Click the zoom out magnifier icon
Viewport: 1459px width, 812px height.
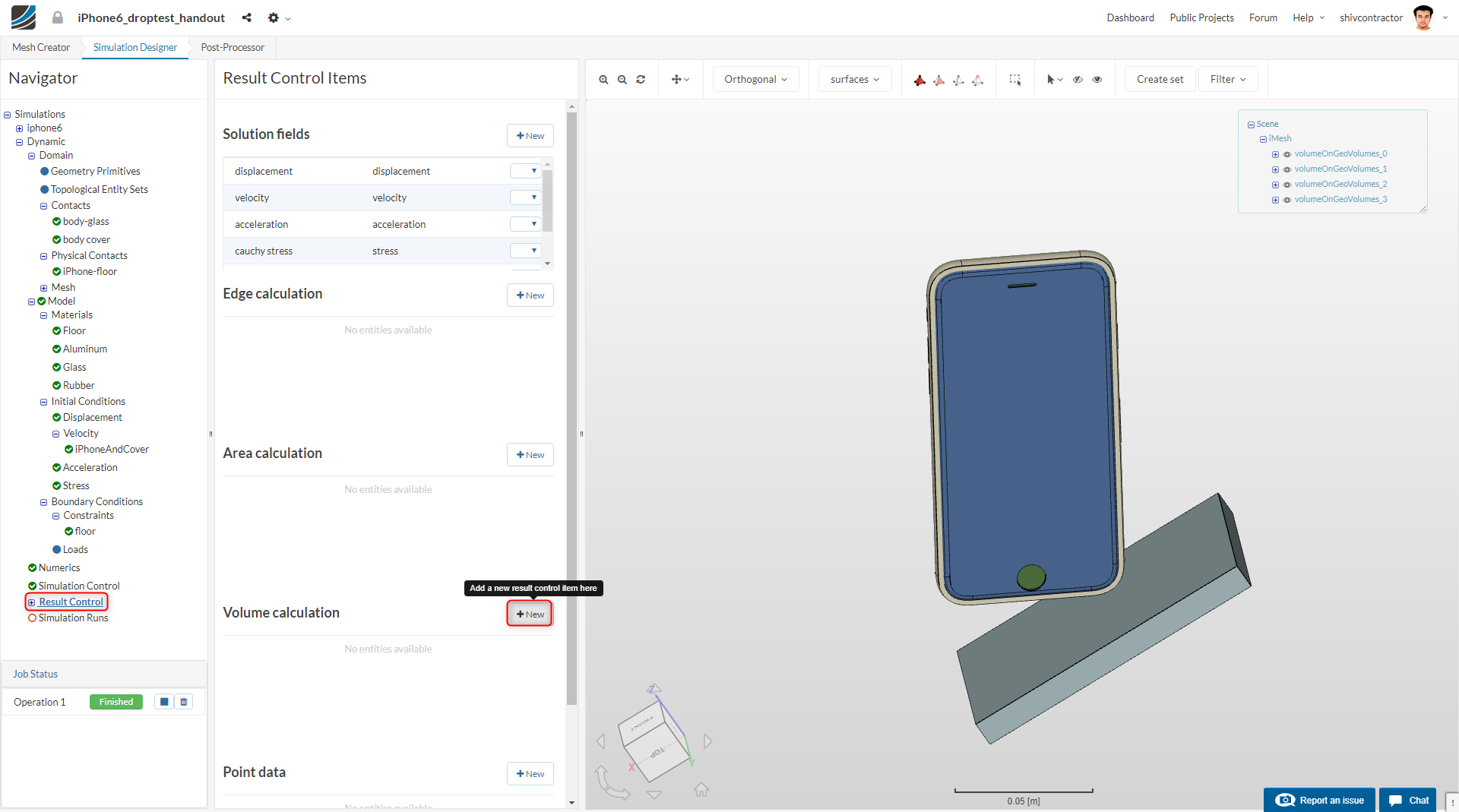point(622,80)
